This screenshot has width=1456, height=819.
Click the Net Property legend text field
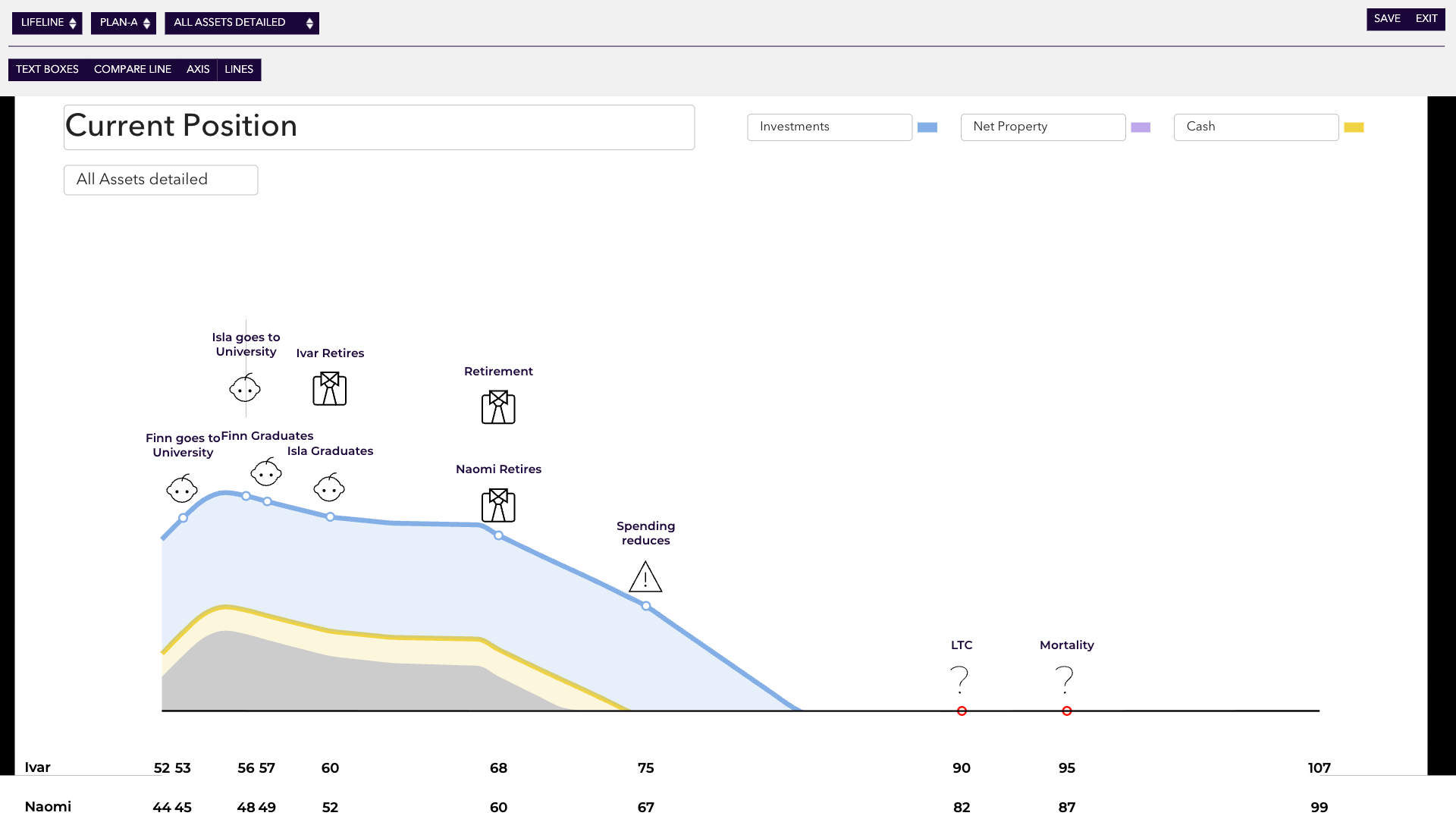(1043, 127)
